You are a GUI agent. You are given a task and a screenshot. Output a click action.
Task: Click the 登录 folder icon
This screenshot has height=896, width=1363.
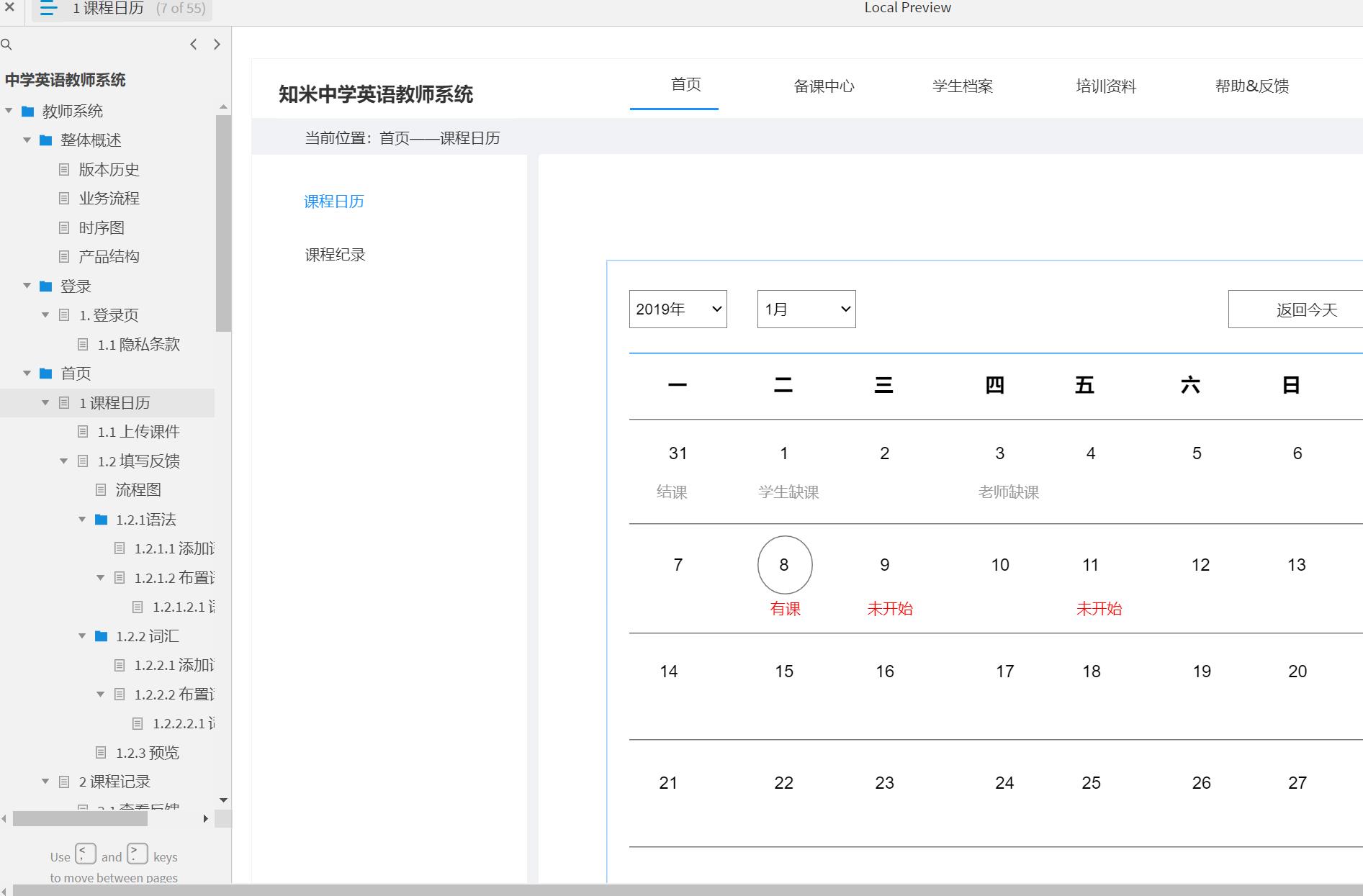[x=46, y=286]
